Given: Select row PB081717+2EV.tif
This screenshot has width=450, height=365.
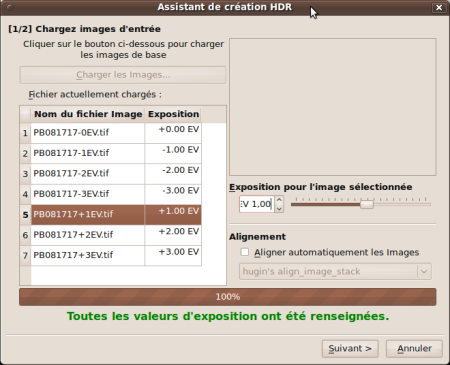Looking at the screenshot, I should click(111, 235).
